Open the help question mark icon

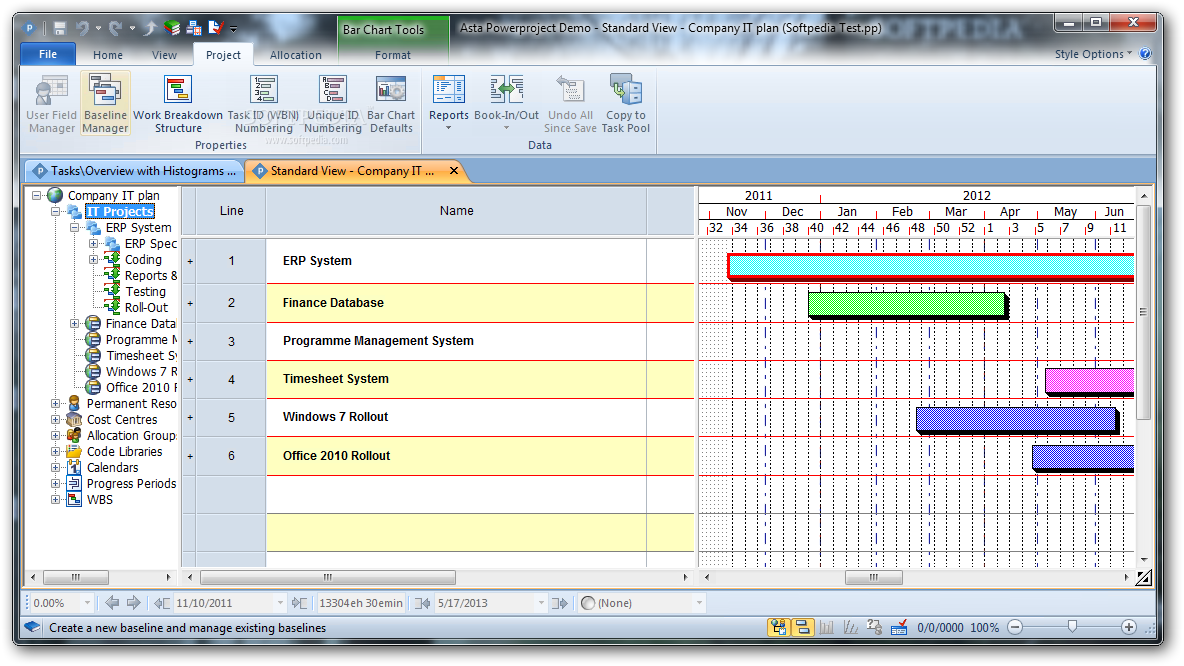coord(1145,54)
